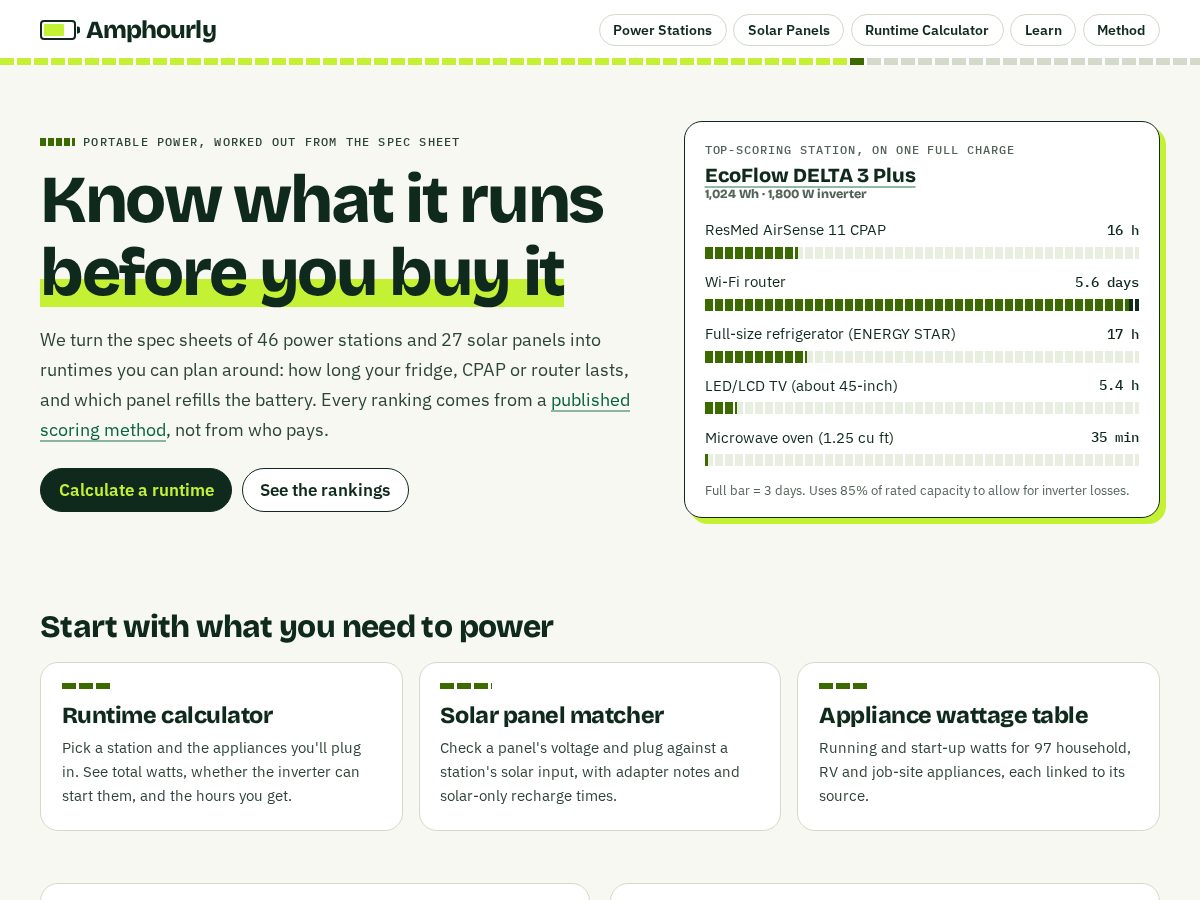
Task: Open the Learn nav item
Action: coord(1043,30)
